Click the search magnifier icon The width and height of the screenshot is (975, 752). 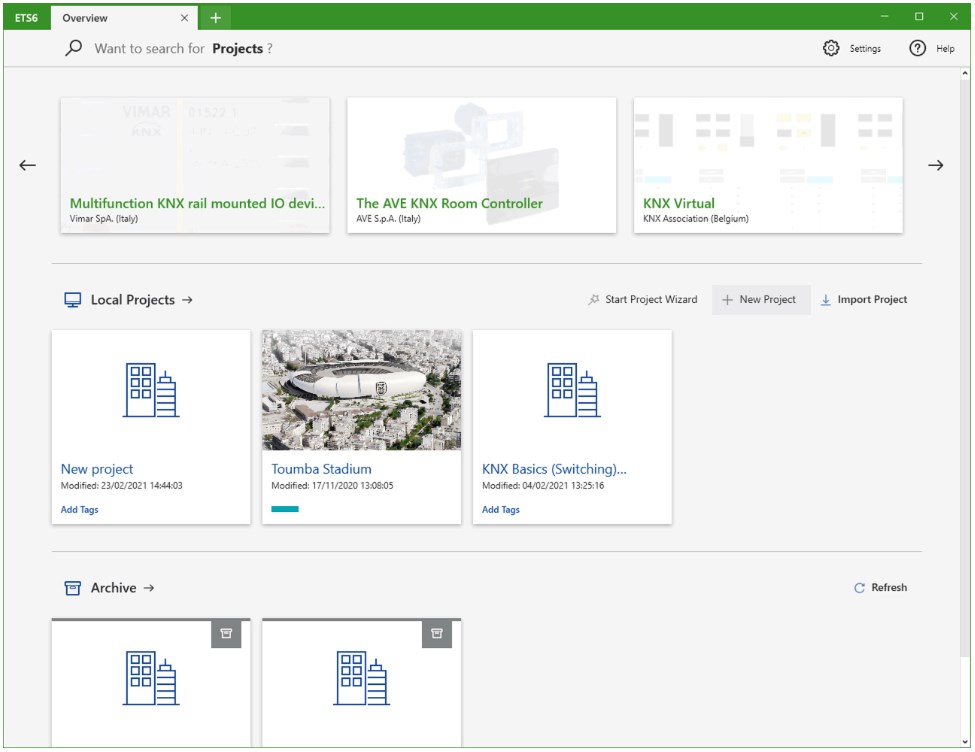click(73, 48)
